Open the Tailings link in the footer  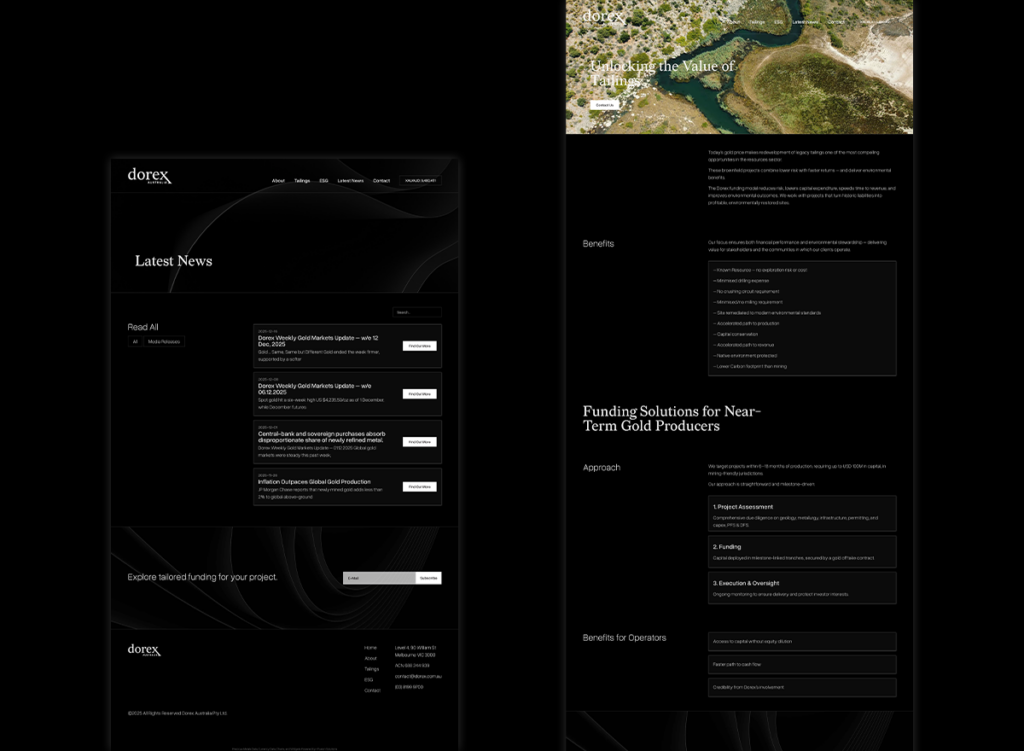tap(371, 669)
